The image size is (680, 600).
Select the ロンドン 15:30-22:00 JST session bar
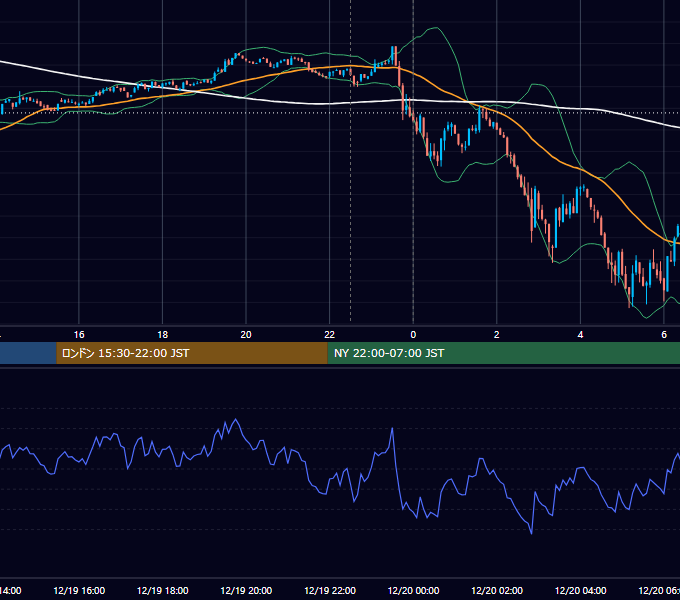[192, 353]
